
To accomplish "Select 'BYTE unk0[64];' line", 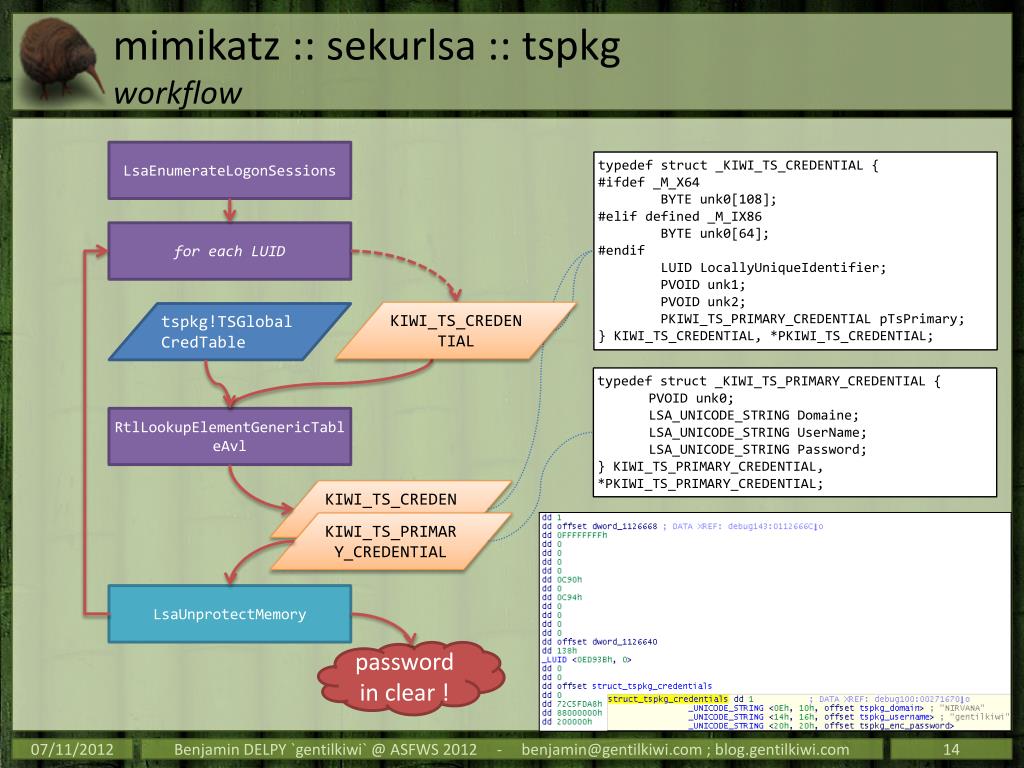I will pos(714,233).
